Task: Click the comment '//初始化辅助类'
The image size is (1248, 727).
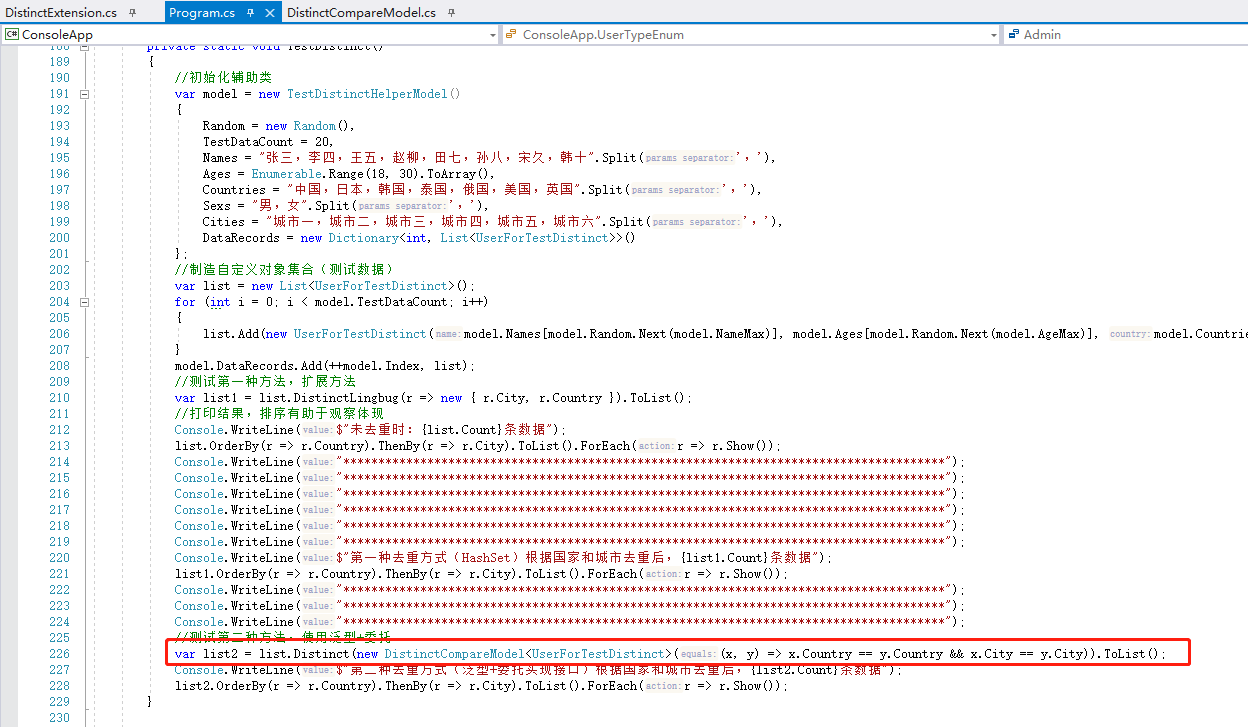Action: [x=223, y=78]
